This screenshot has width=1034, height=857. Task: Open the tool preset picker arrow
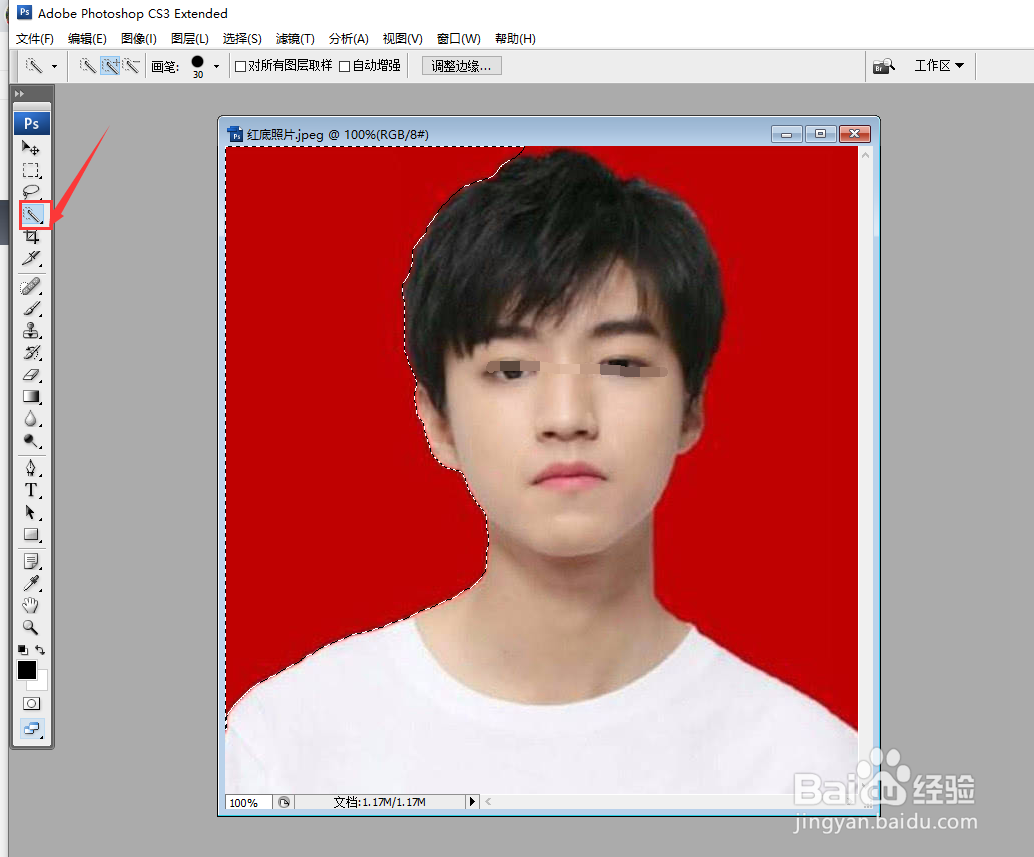(57, 65)
